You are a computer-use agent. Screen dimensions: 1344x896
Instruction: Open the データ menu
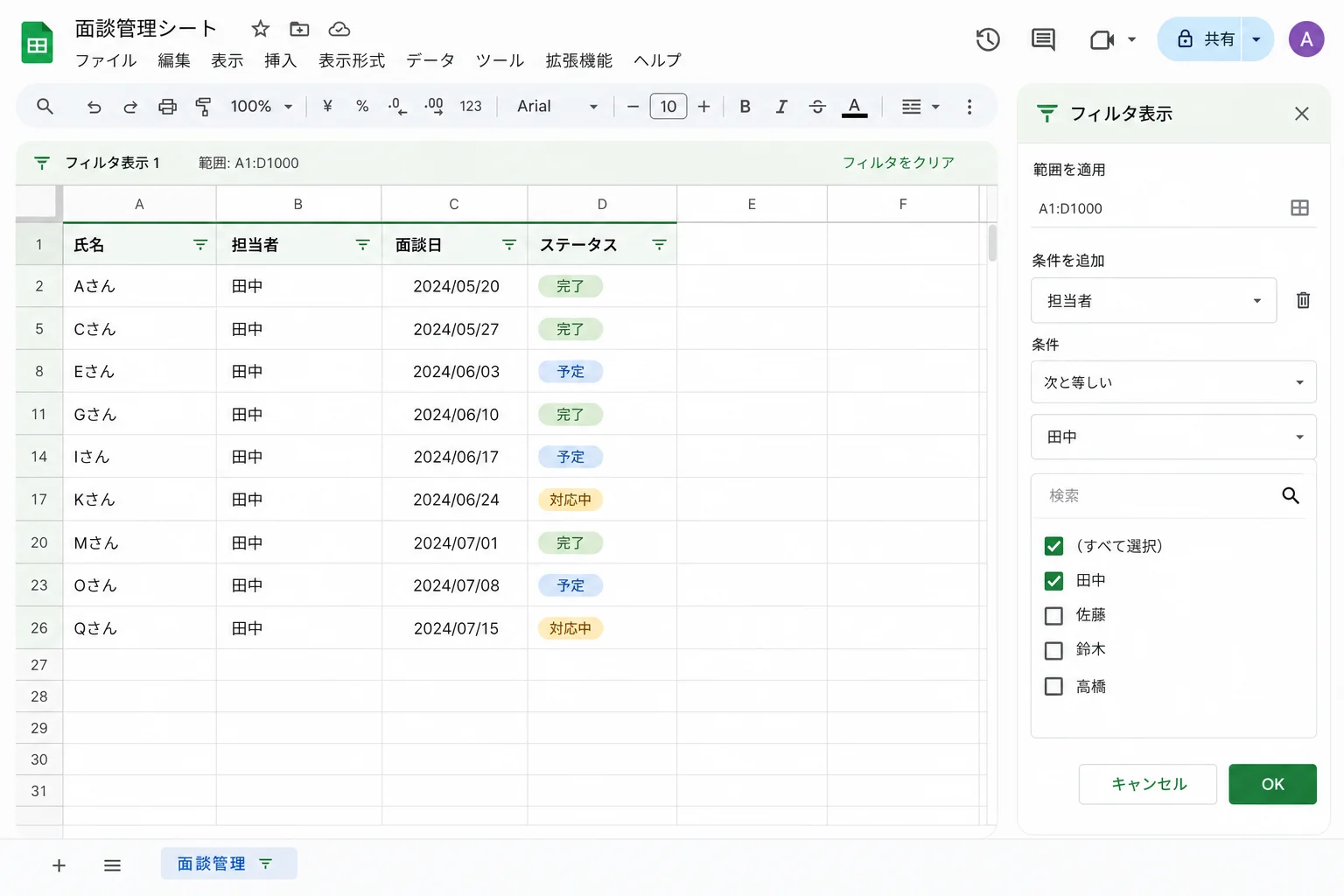coord(430,60)
